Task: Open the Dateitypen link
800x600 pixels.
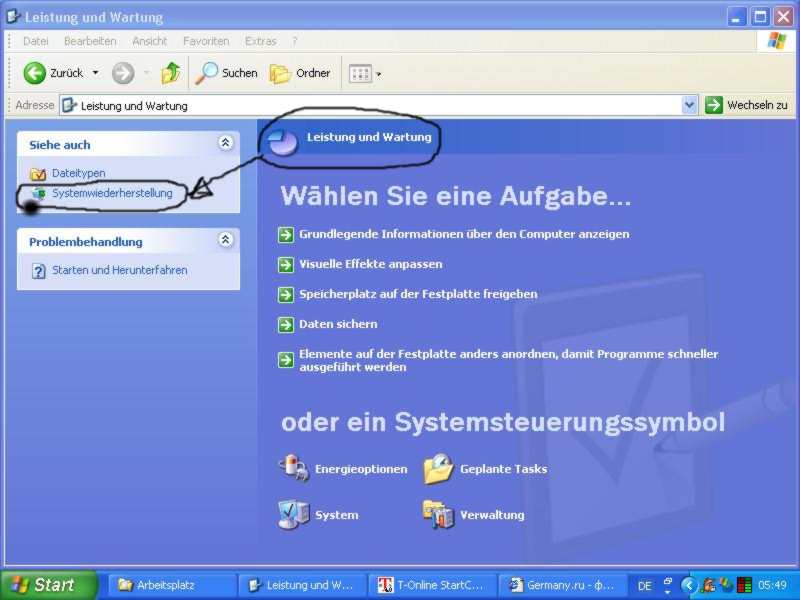Action: click(x=79, y=173)
